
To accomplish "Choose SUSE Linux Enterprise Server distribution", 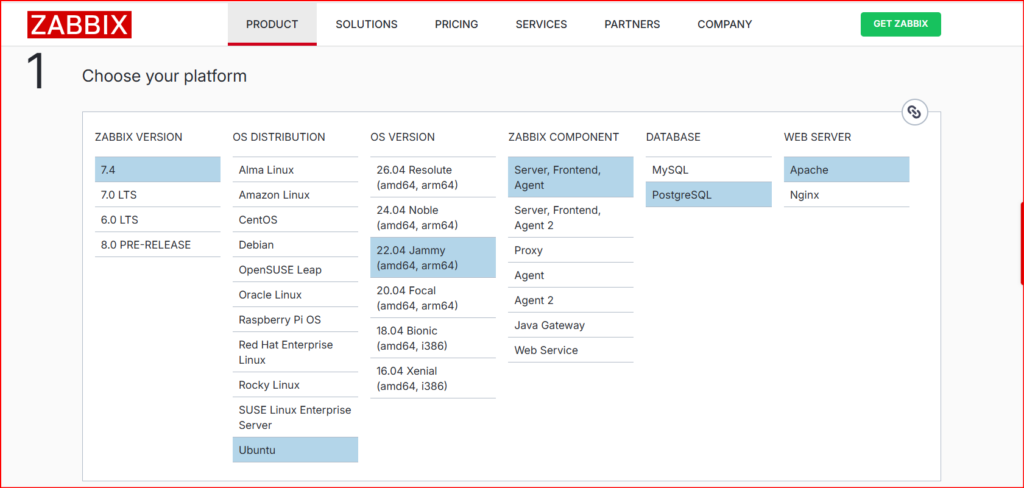I will tap(295, 417).
